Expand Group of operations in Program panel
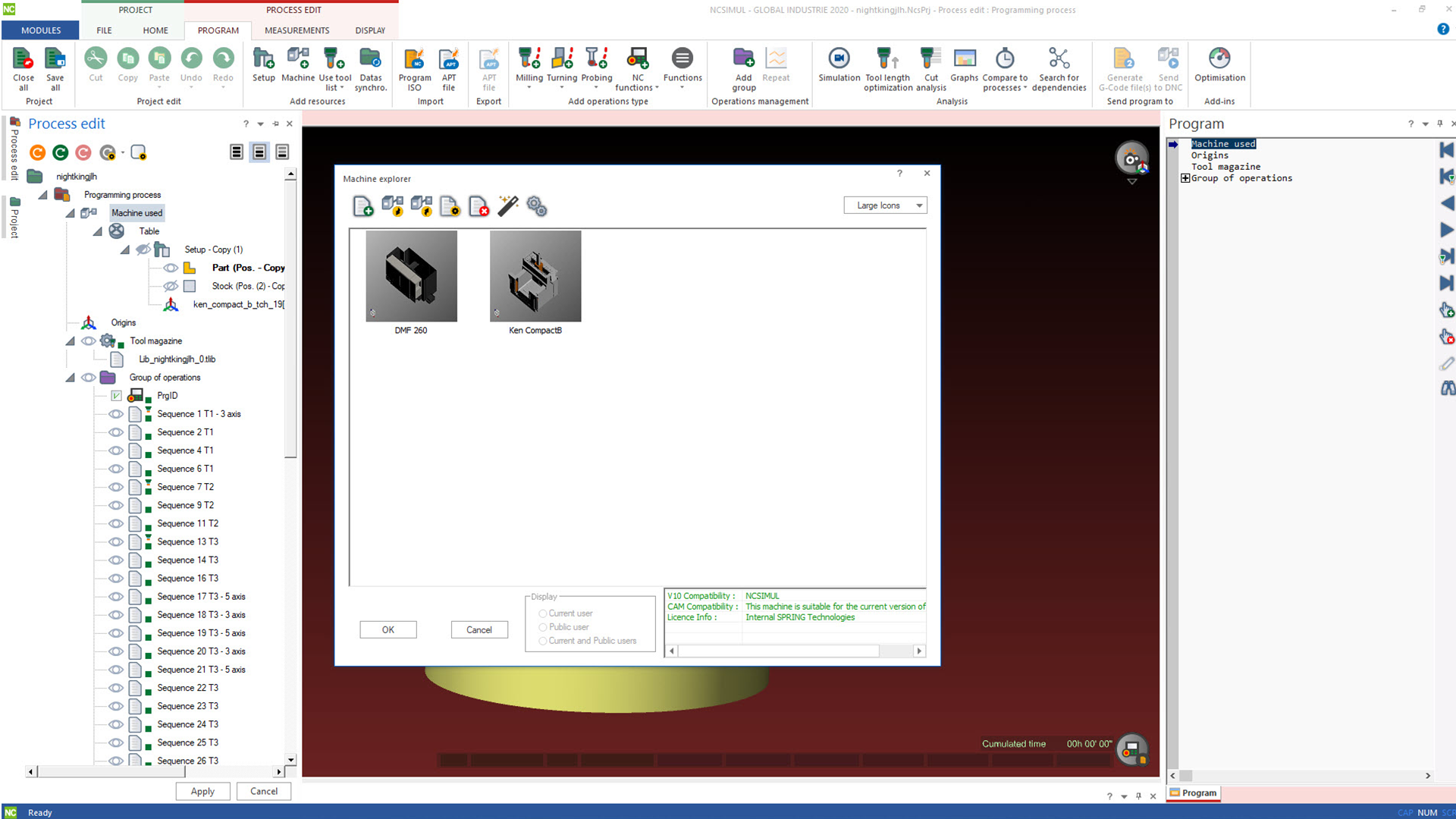Viewport: 1456px width, 819px height. (1185, 178)
